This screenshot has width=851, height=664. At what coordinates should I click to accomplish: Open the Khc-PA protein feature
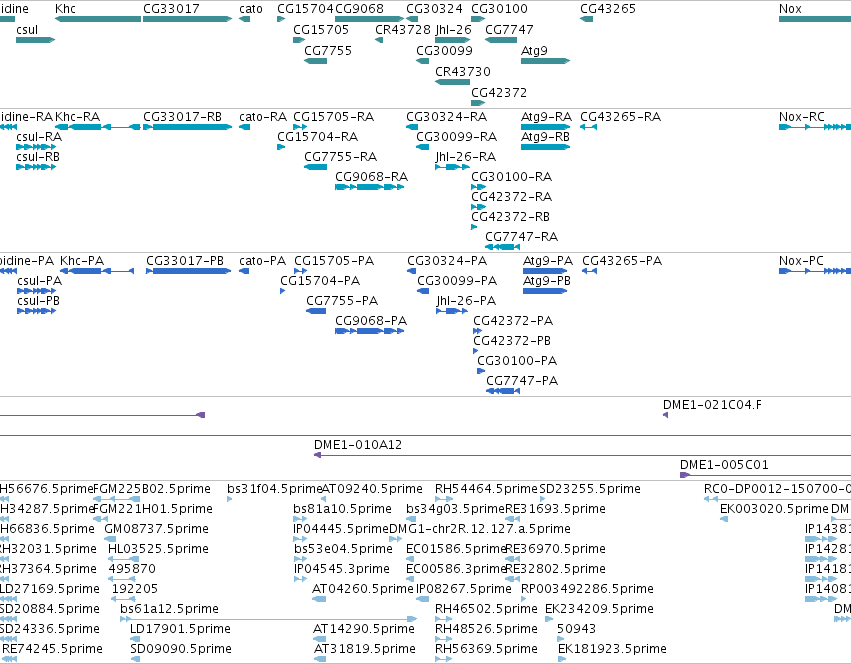(x=97, y=271)
